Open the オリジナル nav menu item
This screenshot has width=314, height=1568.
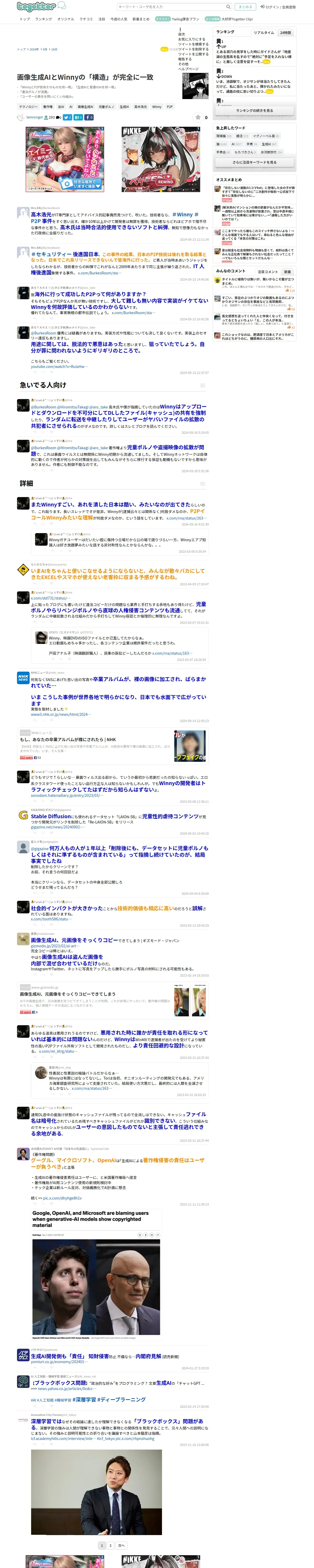coord(66,19)
